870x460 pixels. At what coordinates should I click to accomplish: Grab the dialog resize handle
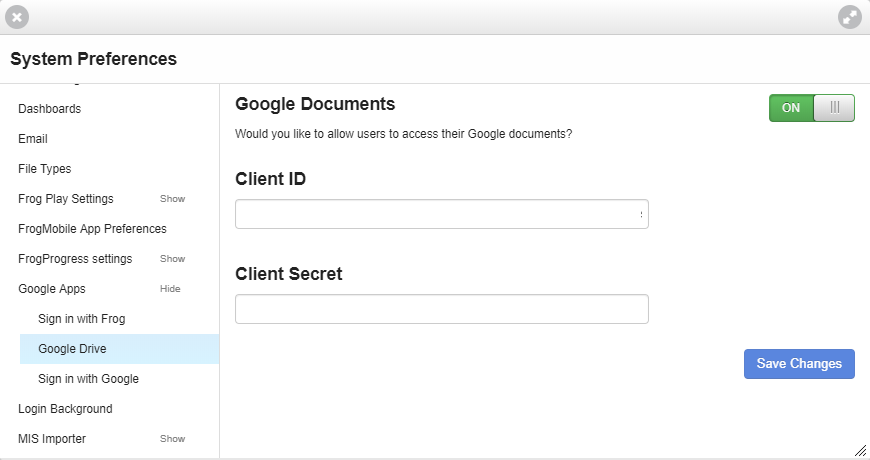(x=861, y=451)
